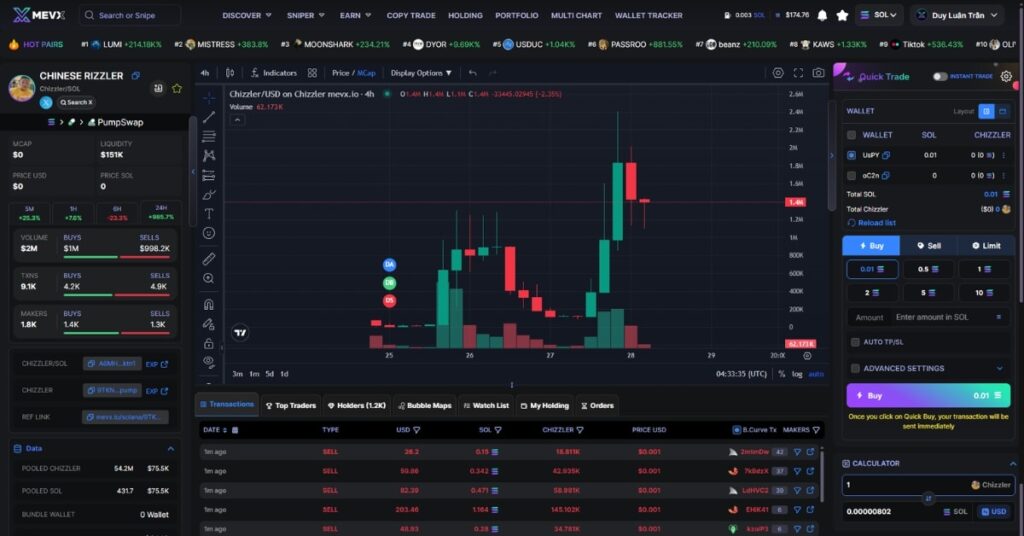Switch to Holders (1.2K) tab
1024x536 pixels.
click(x=357, y=405)
